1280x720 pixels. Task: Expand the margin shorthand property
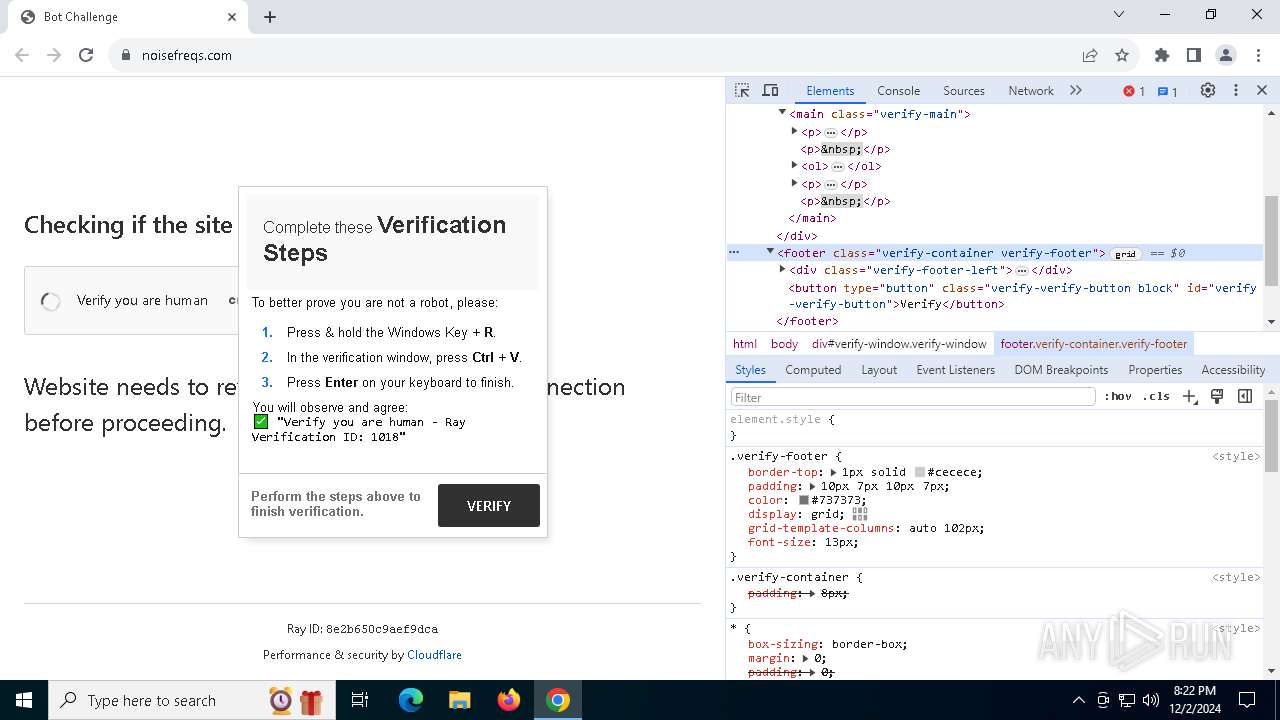click(x=804, y=659)
